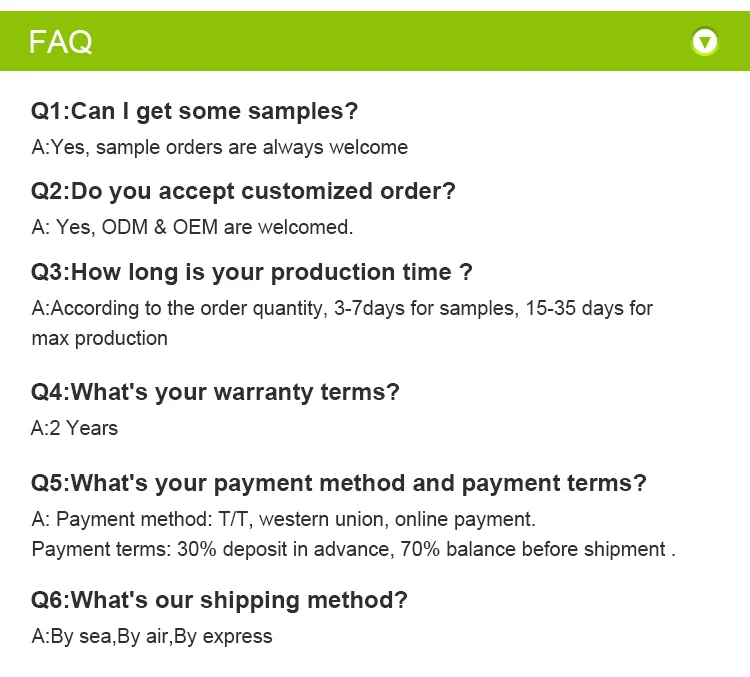Image resolution: width=750 pixels, height=677 pixels.
Task: Click the 'By sea,By air,By express' answer
Action: pos(152,637)
